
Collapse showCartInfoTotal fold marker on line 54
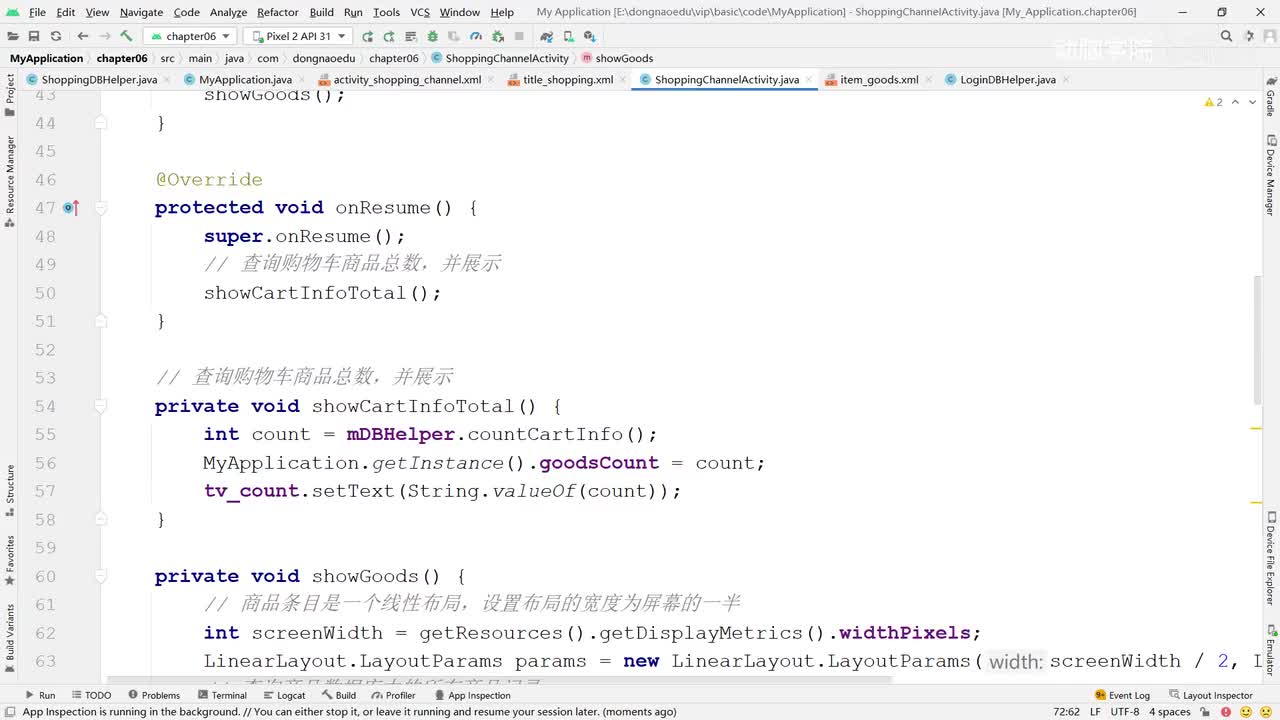101,406
